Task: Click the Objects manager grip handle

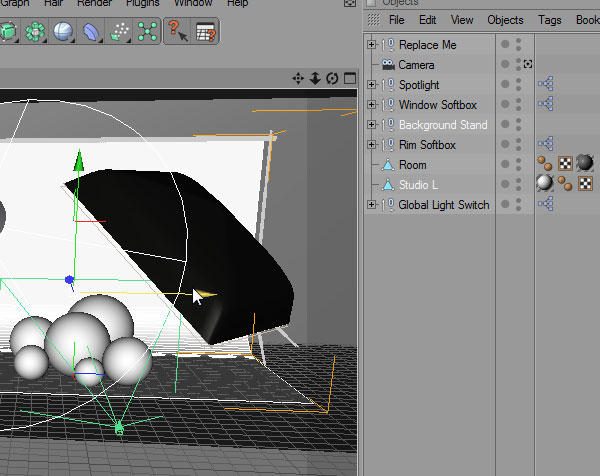Action: tap(373, 20)
